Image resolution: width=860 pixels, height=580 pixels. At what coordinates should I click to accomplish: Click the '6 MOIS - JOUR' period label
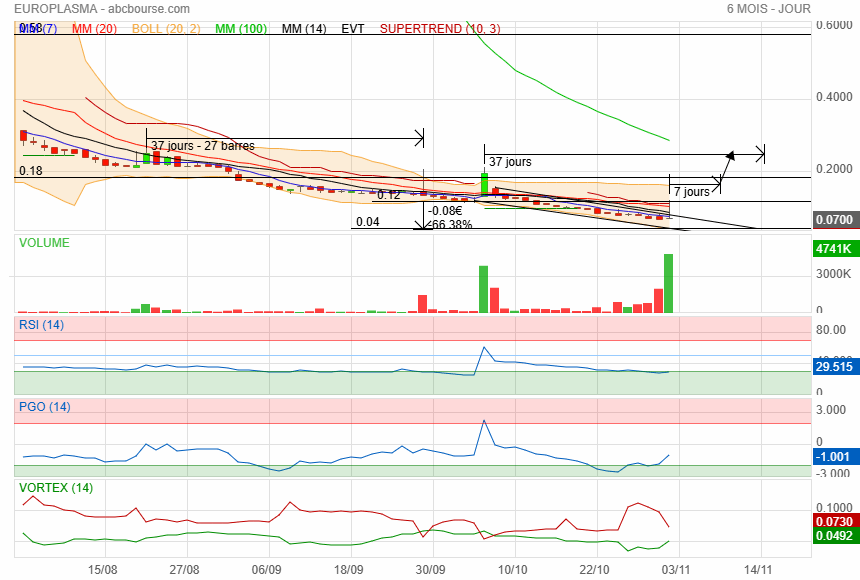[x=768, y=9]
